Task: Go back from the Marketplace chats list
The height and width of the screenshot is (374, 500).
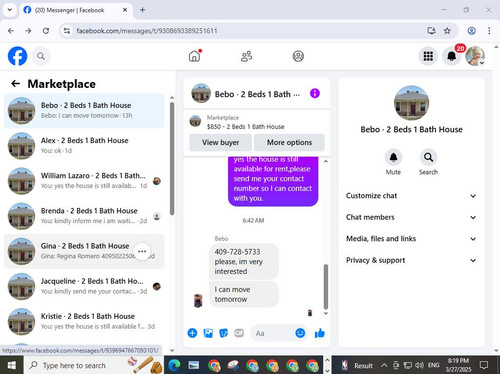Action: click(x=15, y=84)
